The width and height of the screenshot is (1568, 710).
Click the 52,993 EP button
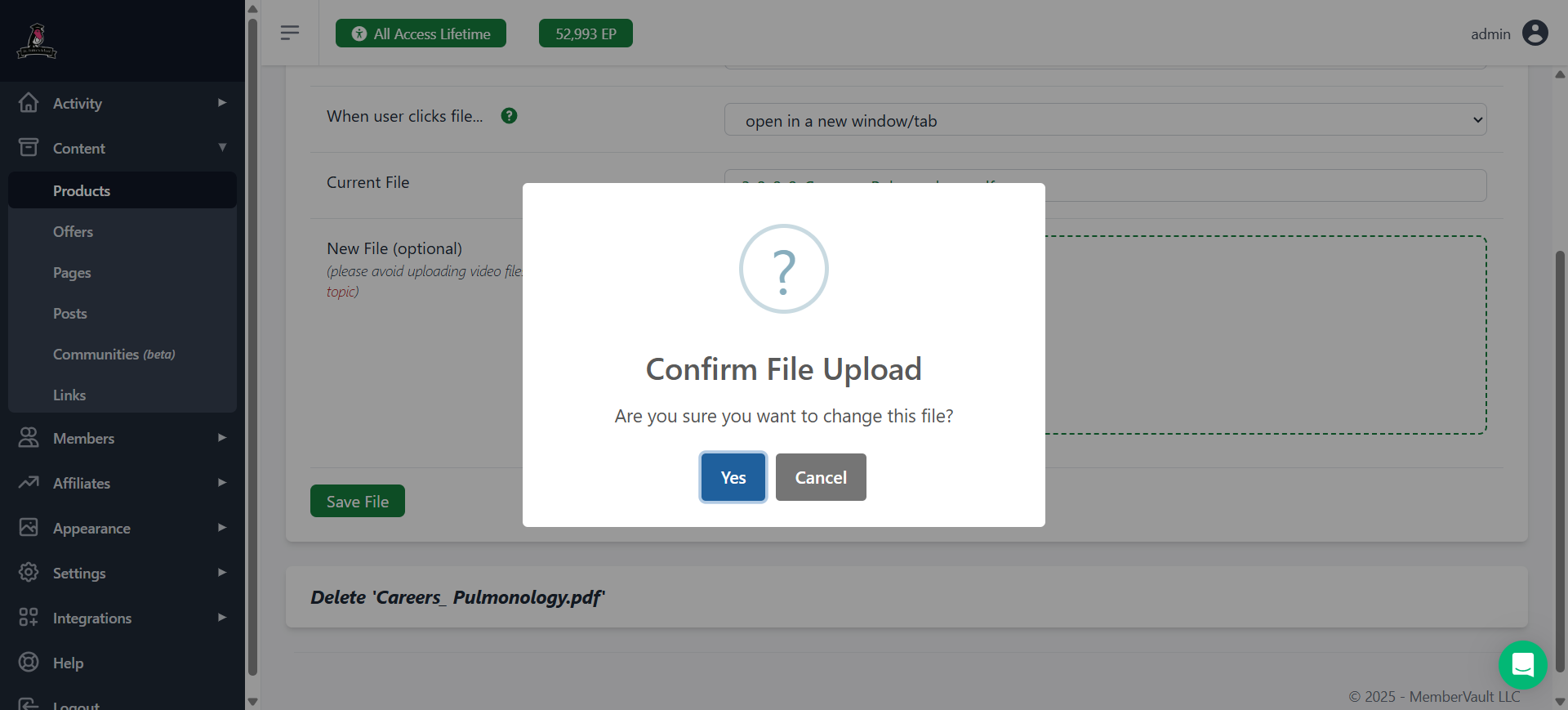click(x=586, y=33)
